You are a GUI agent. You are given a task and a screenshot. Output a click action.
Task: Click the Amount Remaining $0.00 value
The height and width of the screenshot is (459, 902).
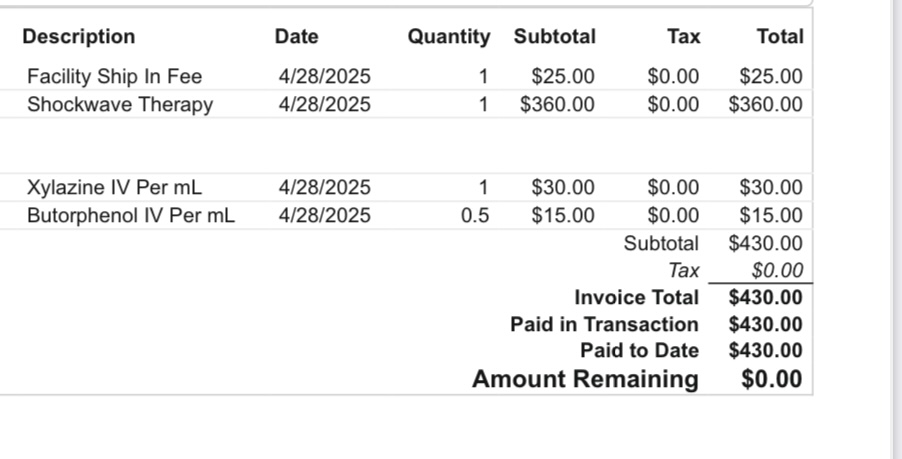point(771,380)
